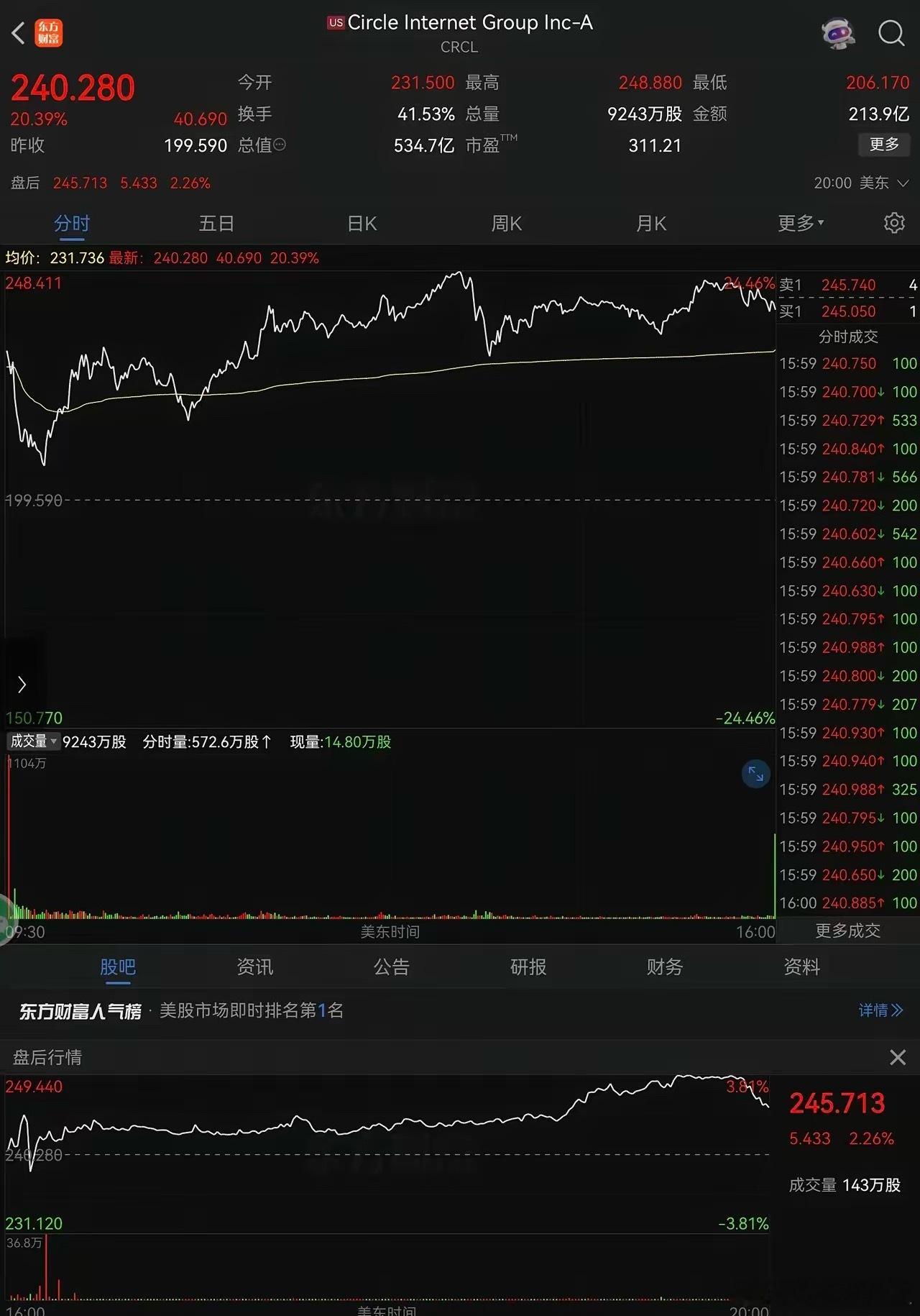Open the 更多 quote details button

pyautogui.click(x=884, y=144)
